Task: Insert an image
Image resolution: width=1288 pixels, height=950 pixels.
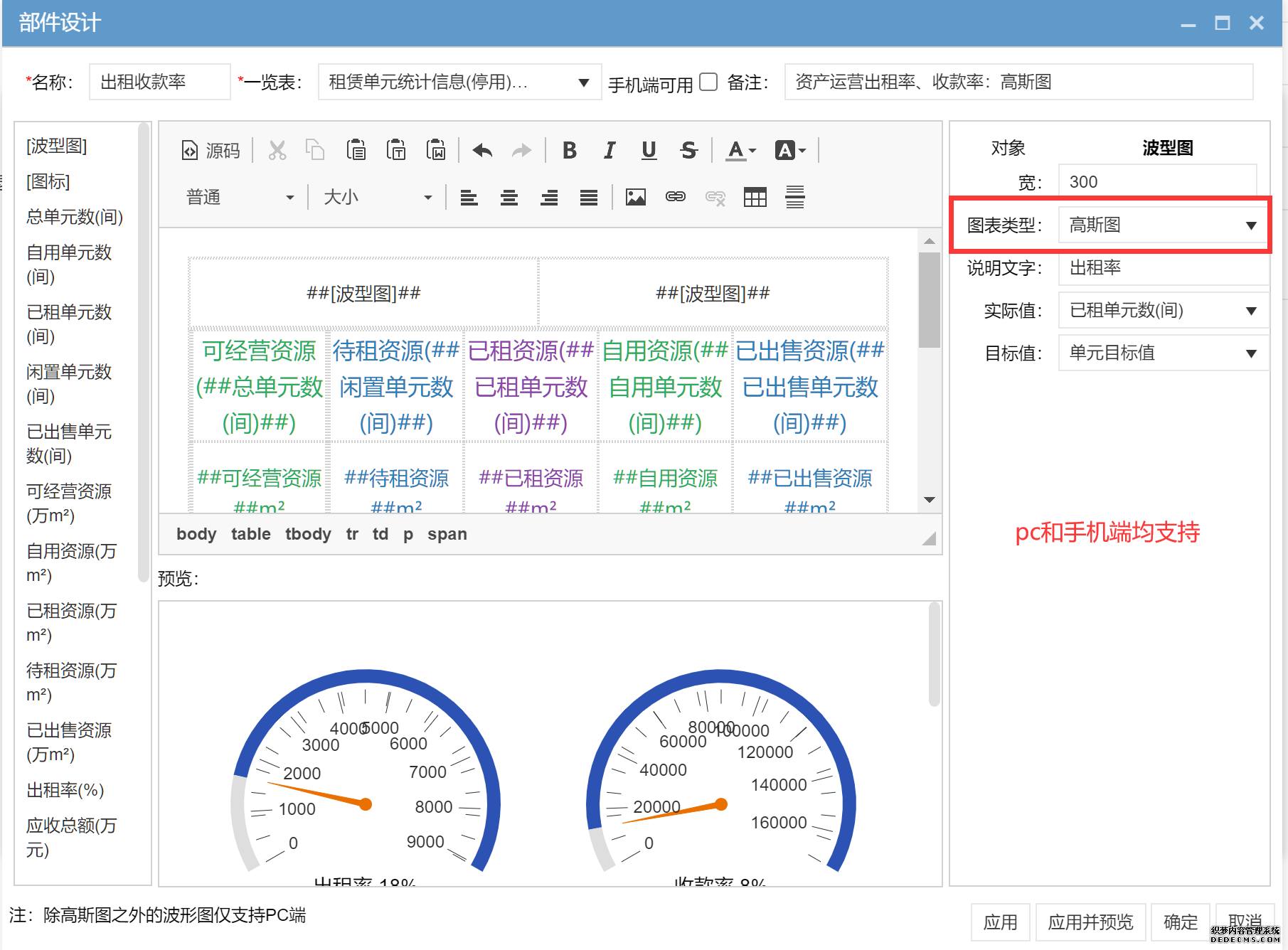Action: click(636, 198)
